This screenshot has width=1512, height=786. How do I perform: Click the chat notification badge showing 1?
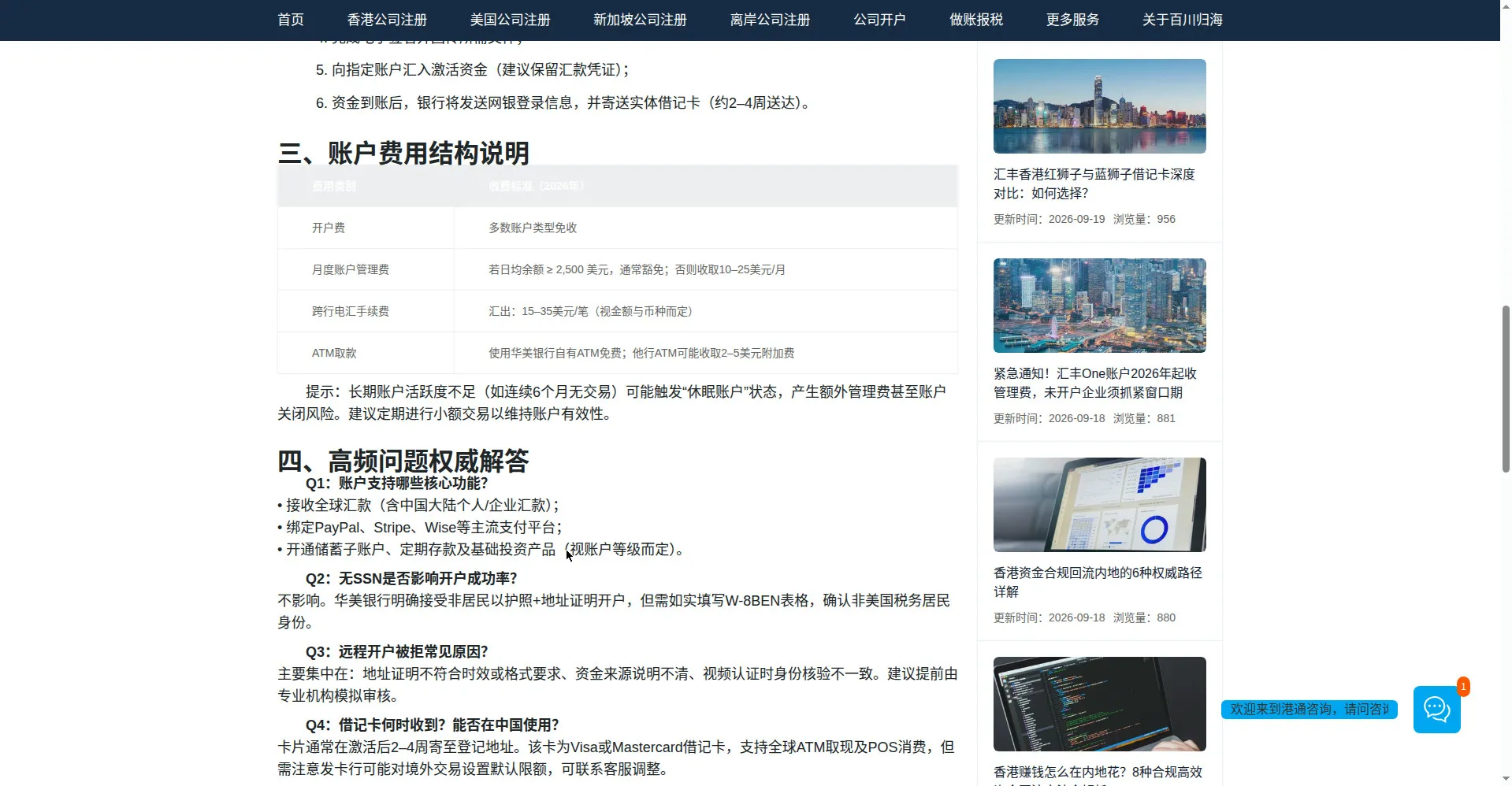point(1463,687)
